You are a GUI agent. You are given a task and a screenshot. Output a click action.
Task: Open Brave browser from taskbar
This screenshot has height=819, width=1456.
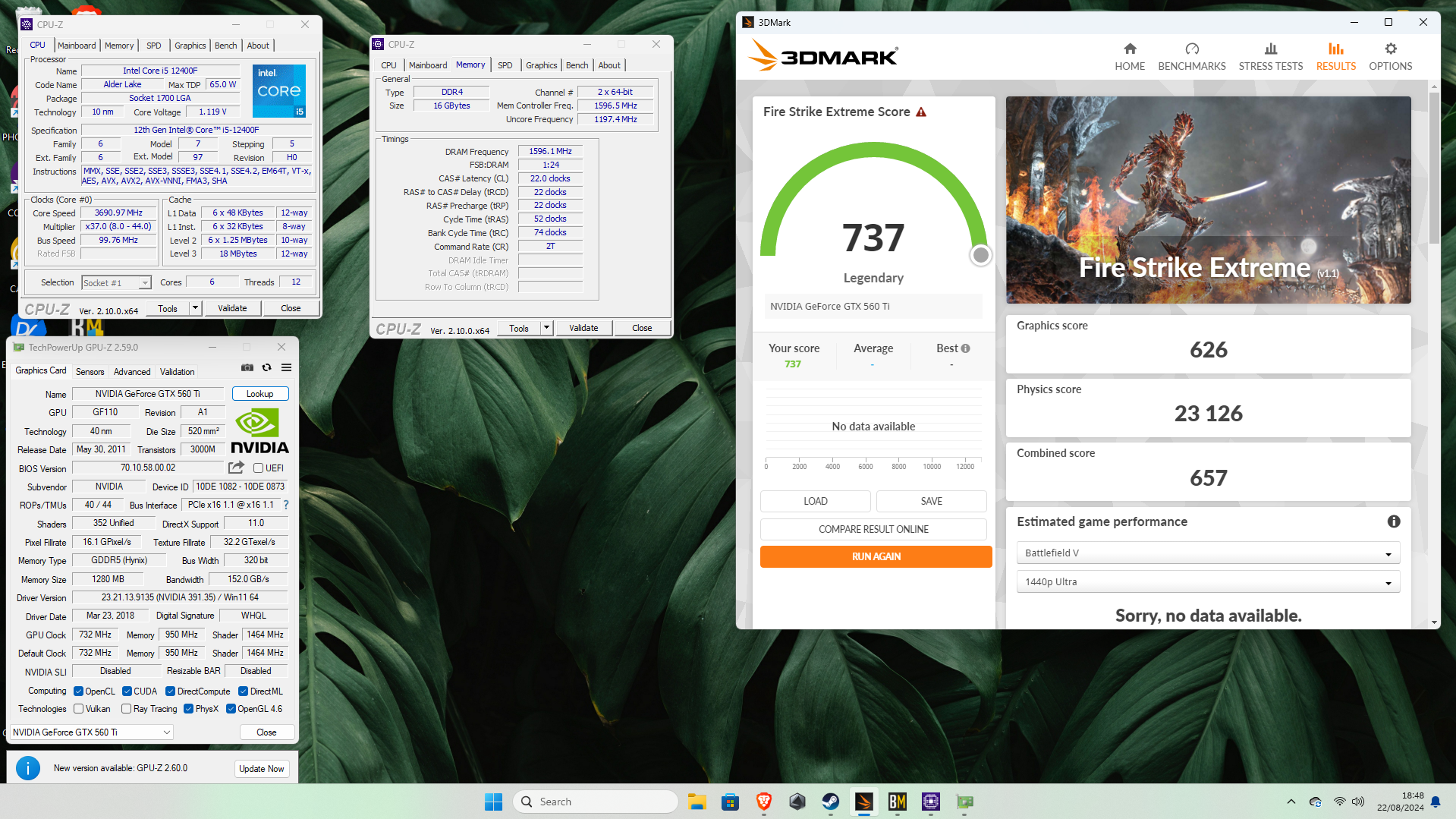click(x=763, y=802)
